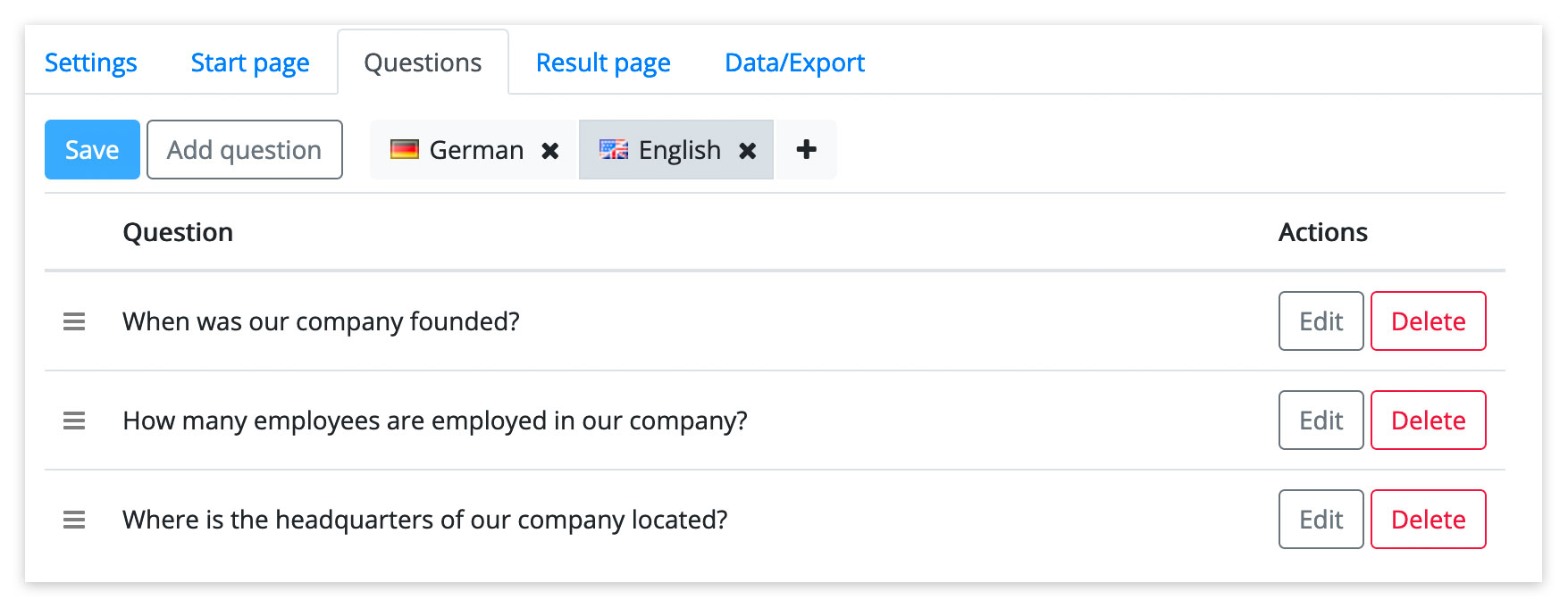This screenshot has height=608, width=1568.
Task: Select the English language tab
Action: pos(676,150)
